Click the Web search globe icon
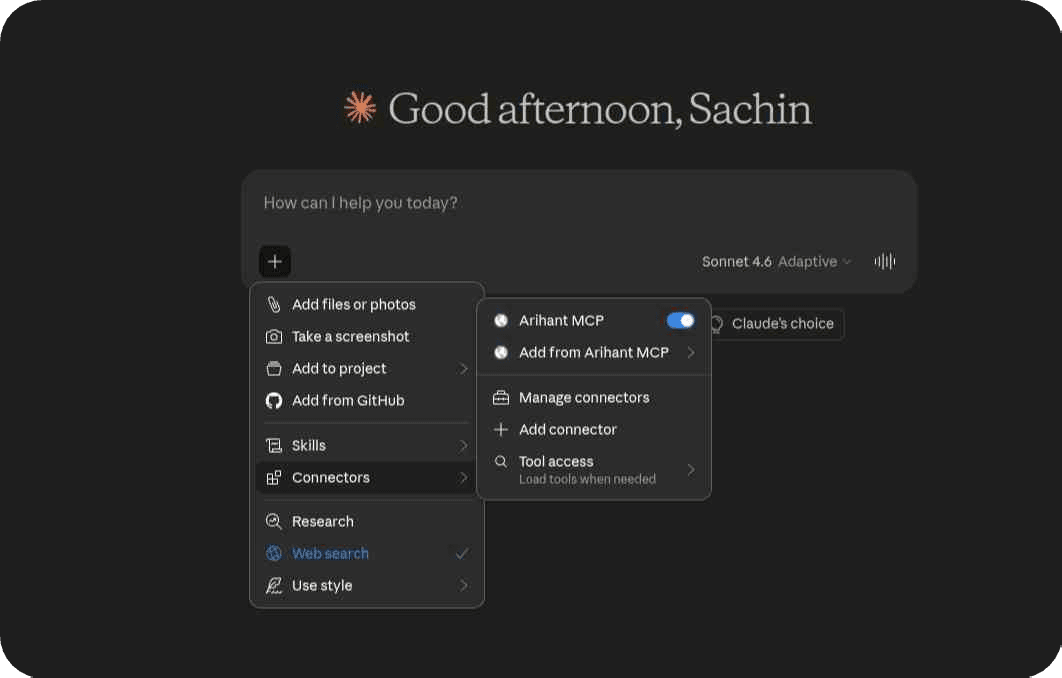 click(x=274, y=553)
